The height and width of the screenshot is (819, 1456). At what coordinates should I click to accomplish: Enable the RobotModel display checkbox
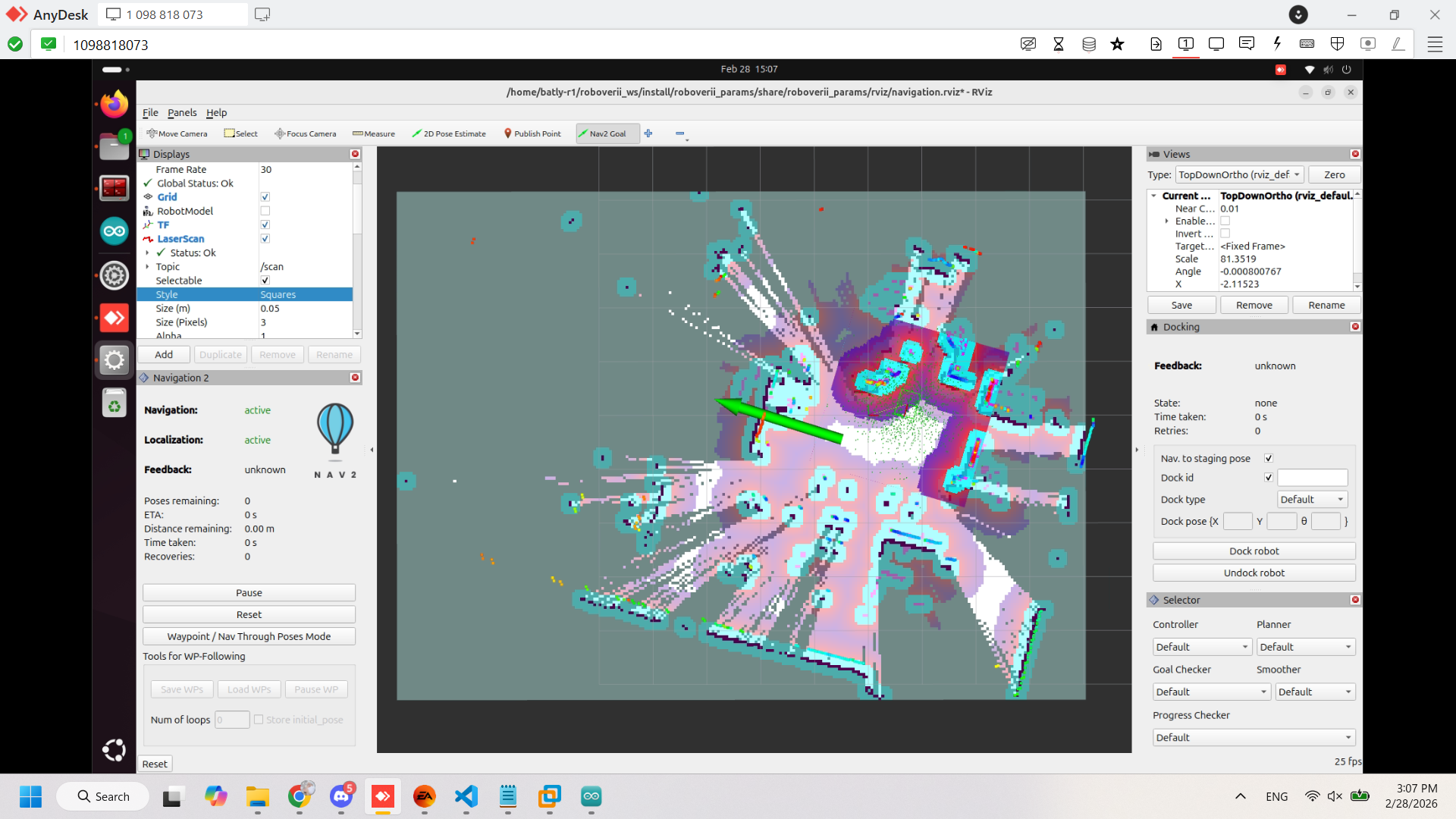click(x=265, y=211)
